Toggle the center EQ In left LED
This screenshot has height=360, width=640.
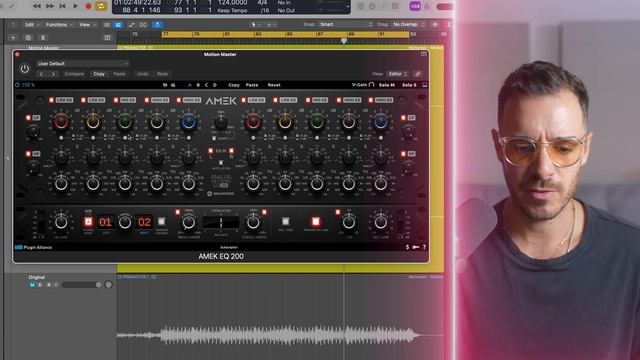point(211,151)
